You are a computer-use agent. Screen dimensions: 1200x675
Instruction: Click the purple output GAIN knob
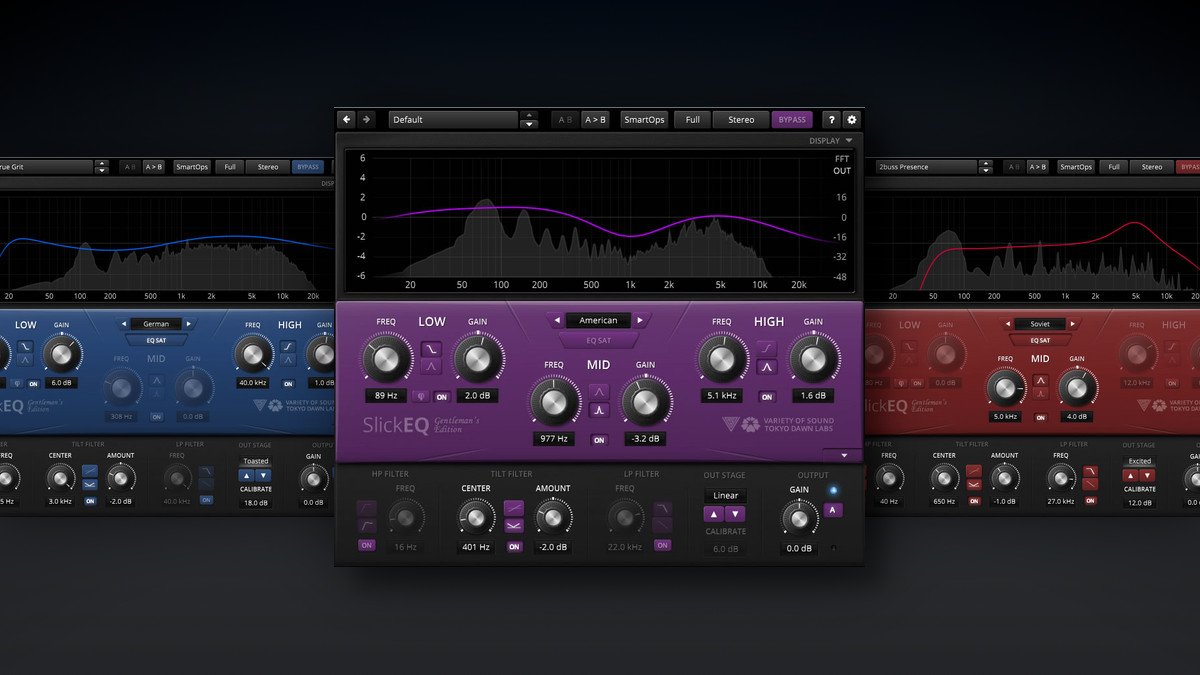(798, 518)
